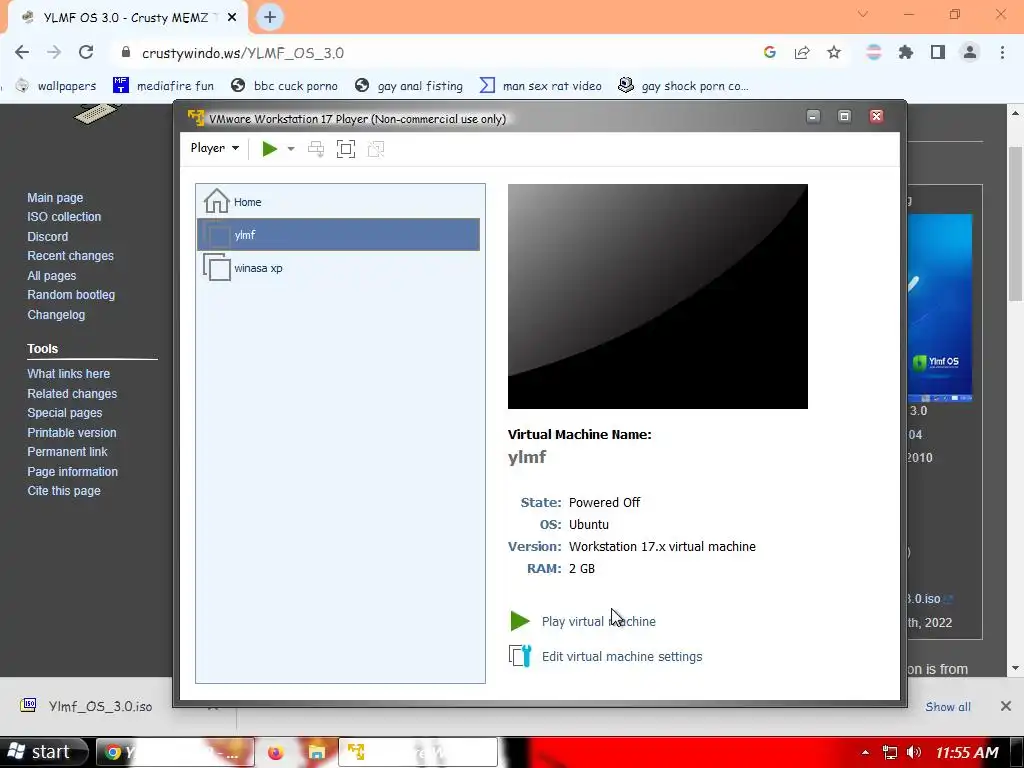Reload the crustywindo.ws page
Image resolution: width=1024 pixels, height=768 pixels.
tap(86, 52)
